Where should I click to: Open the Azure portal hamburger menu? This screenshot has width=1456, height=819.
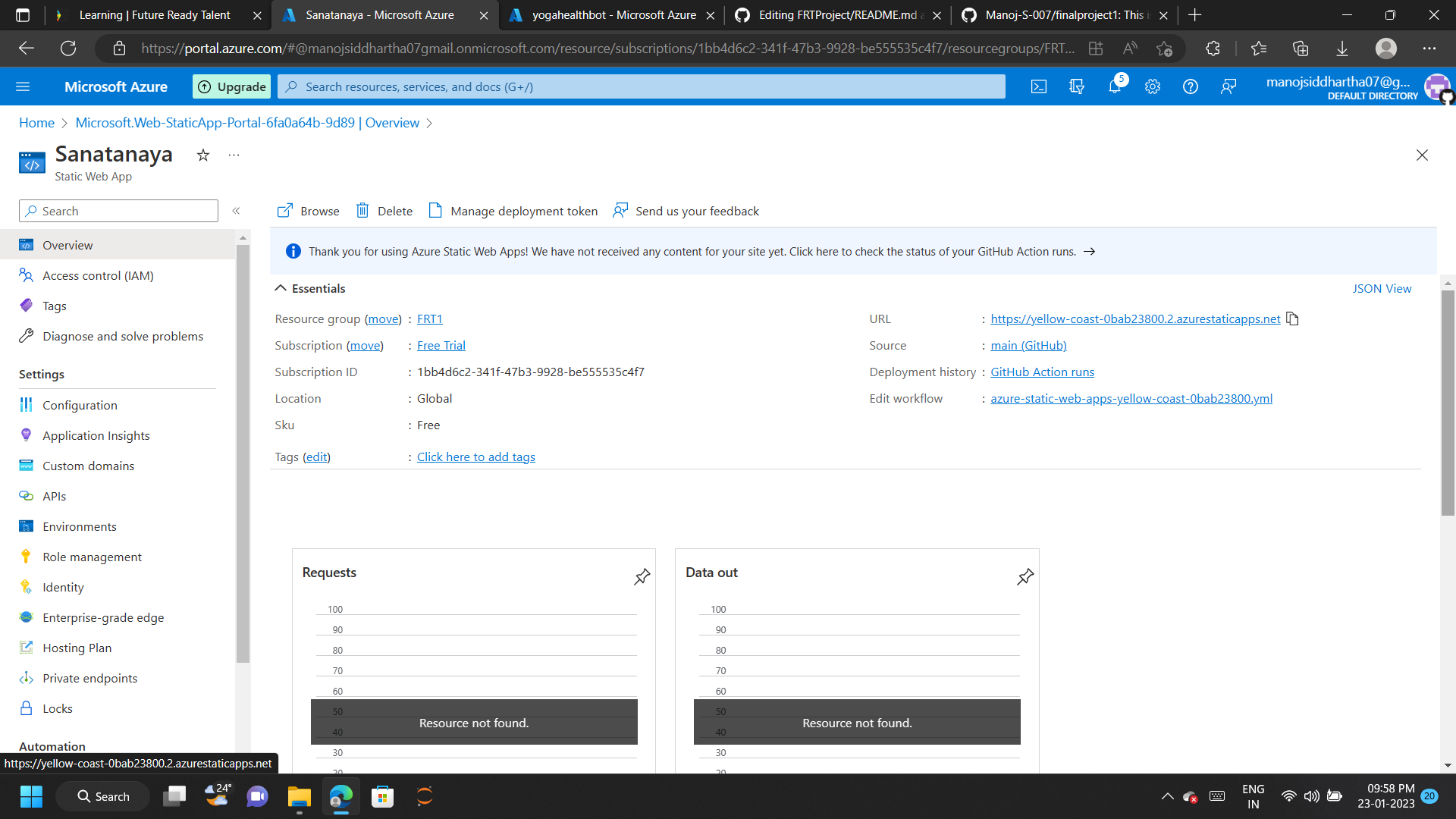23,87
